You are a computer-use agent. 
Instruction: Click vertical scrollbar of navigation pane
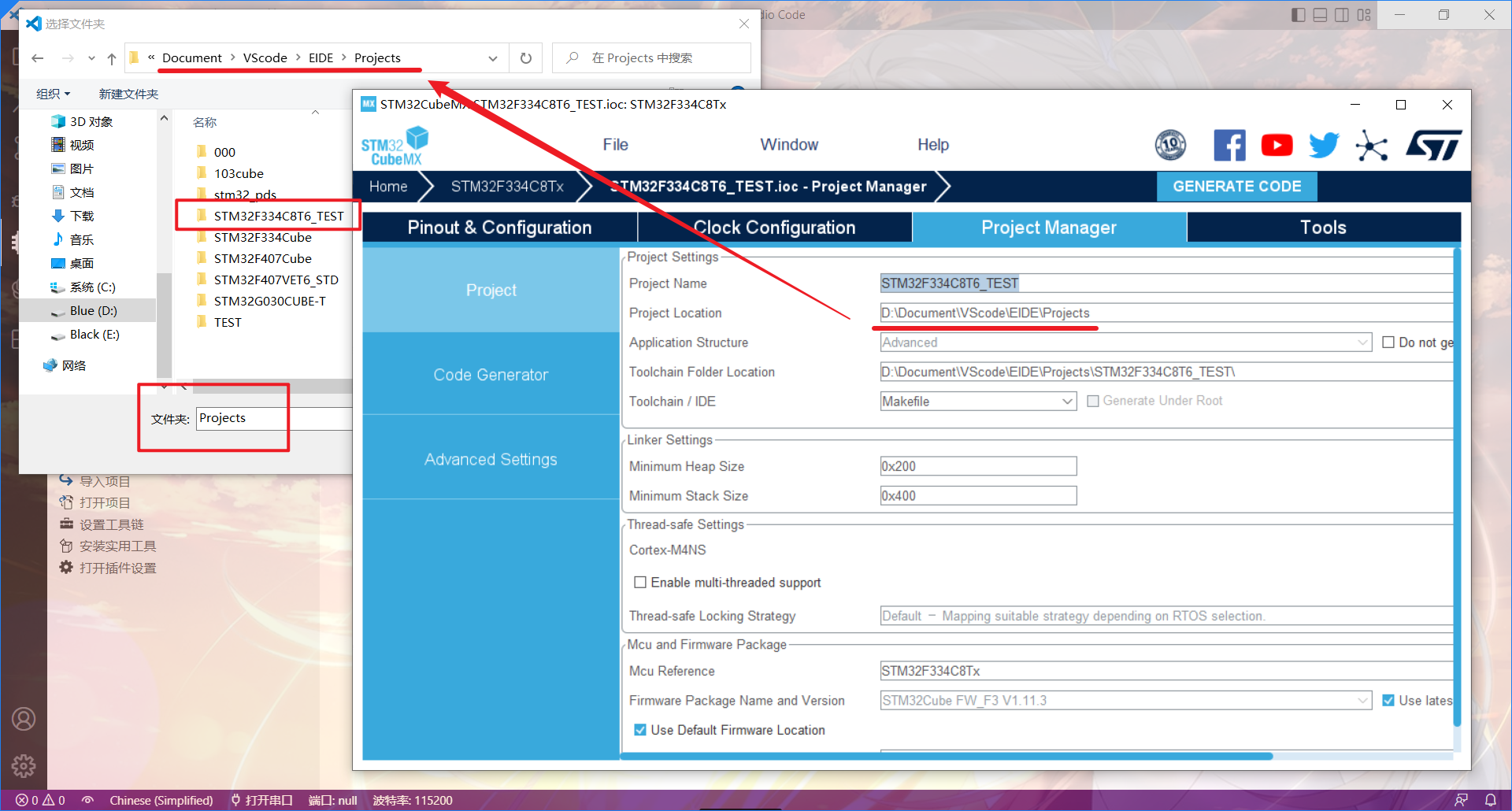point(164,325)
